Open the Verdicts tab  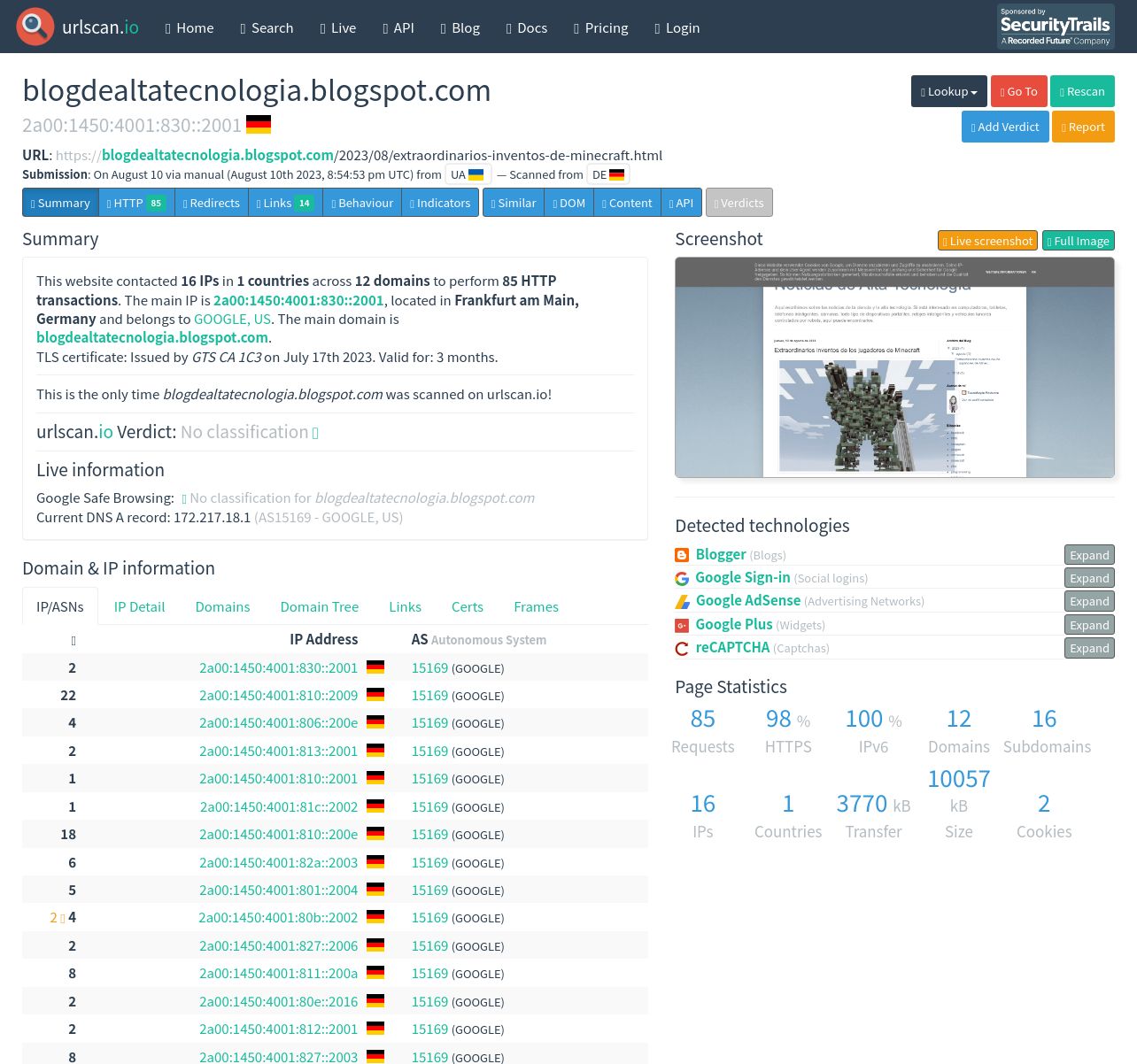pyautogui.click(x=739, y=203)
